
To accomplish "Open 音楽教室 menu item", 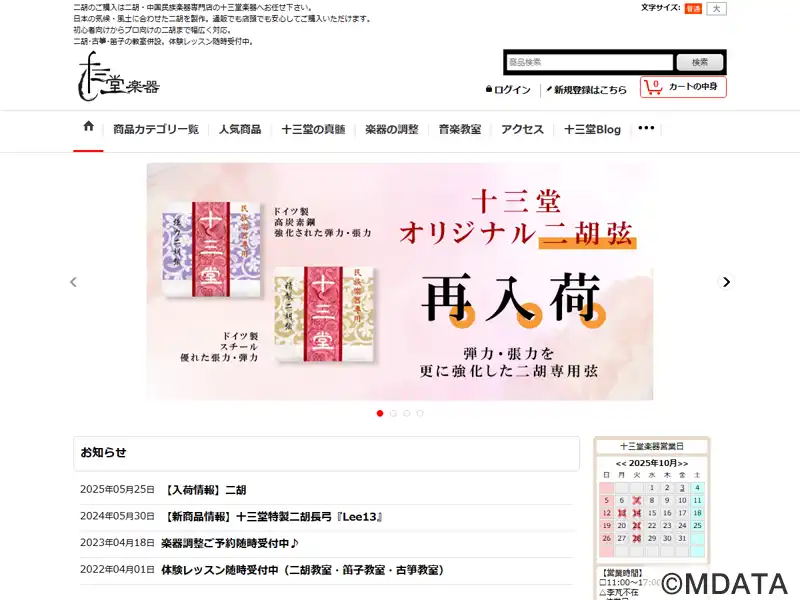I will click(x=460, y=130).
